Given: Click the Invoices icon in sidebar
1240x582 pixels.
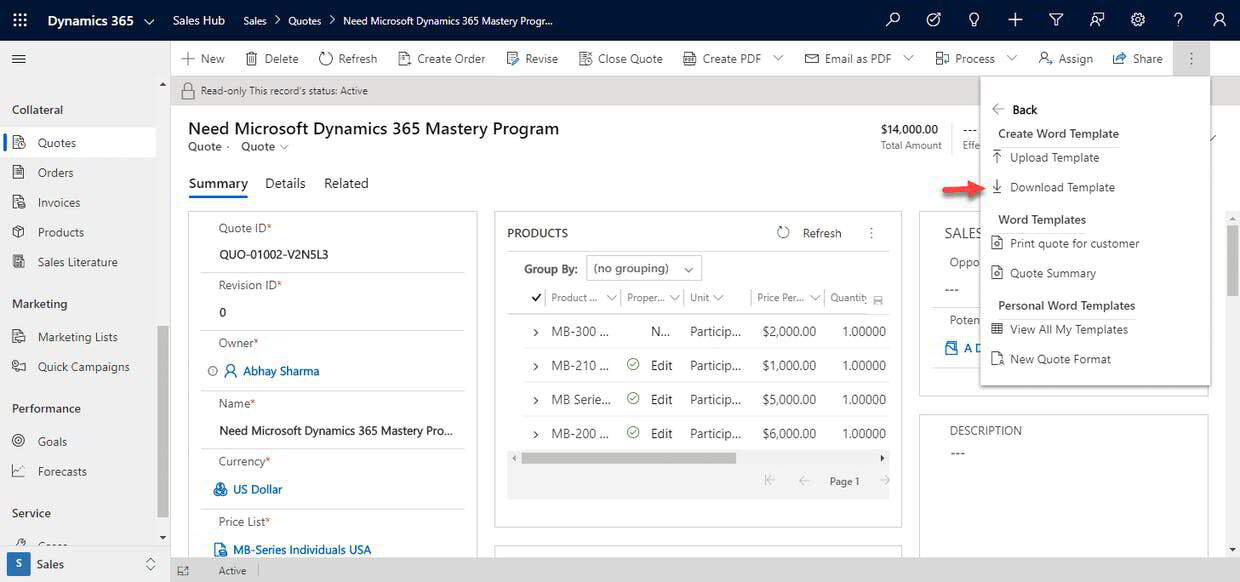Looking at the screenshot, I should click(18, 202).
